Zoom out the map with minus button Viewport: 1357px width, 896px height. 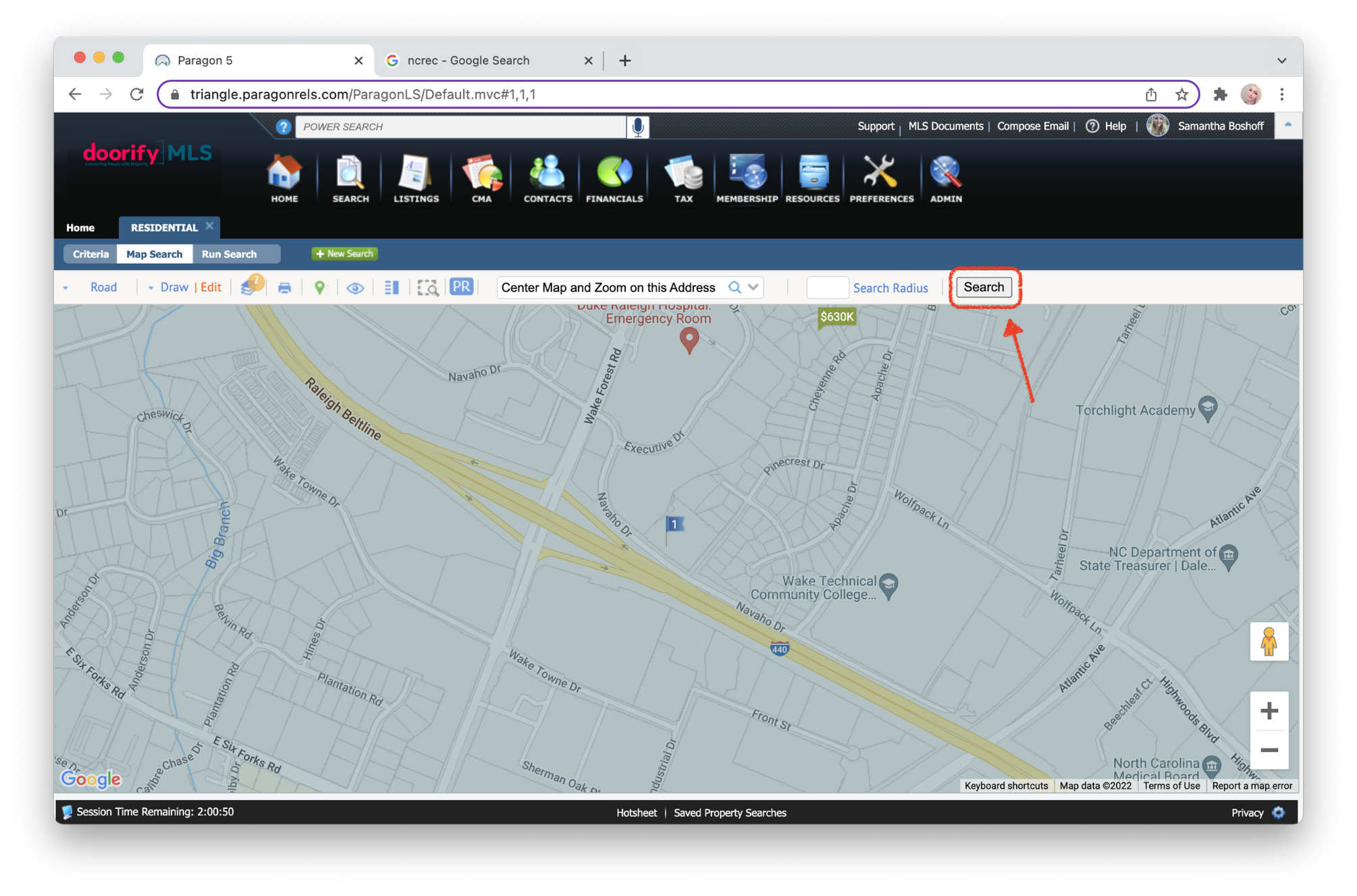1269,749
